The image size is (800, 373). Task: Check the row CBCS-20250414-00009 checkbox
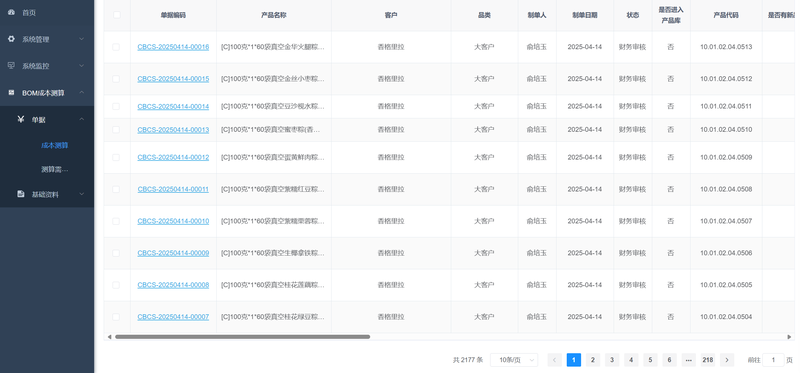coord(116,253)
